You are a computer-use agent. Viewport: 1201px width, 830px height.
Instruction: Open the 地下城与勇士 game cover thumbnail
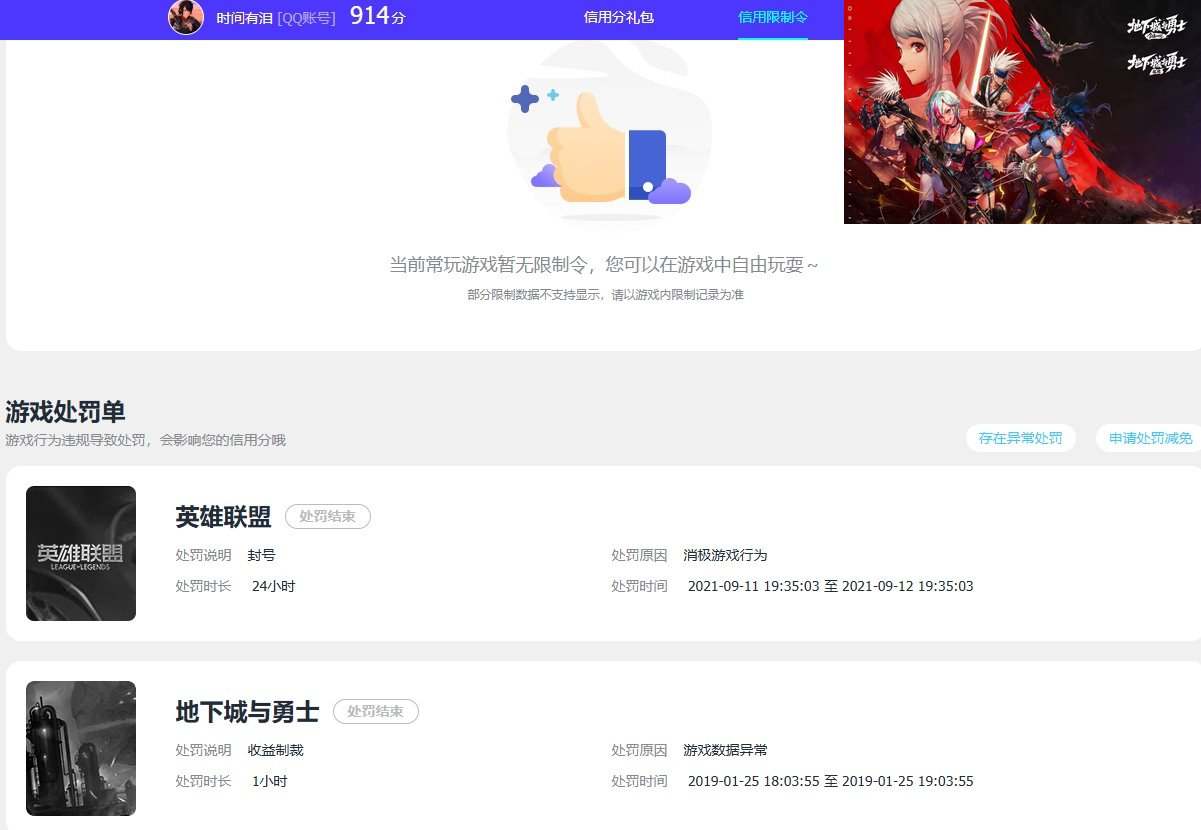point(81,748)
